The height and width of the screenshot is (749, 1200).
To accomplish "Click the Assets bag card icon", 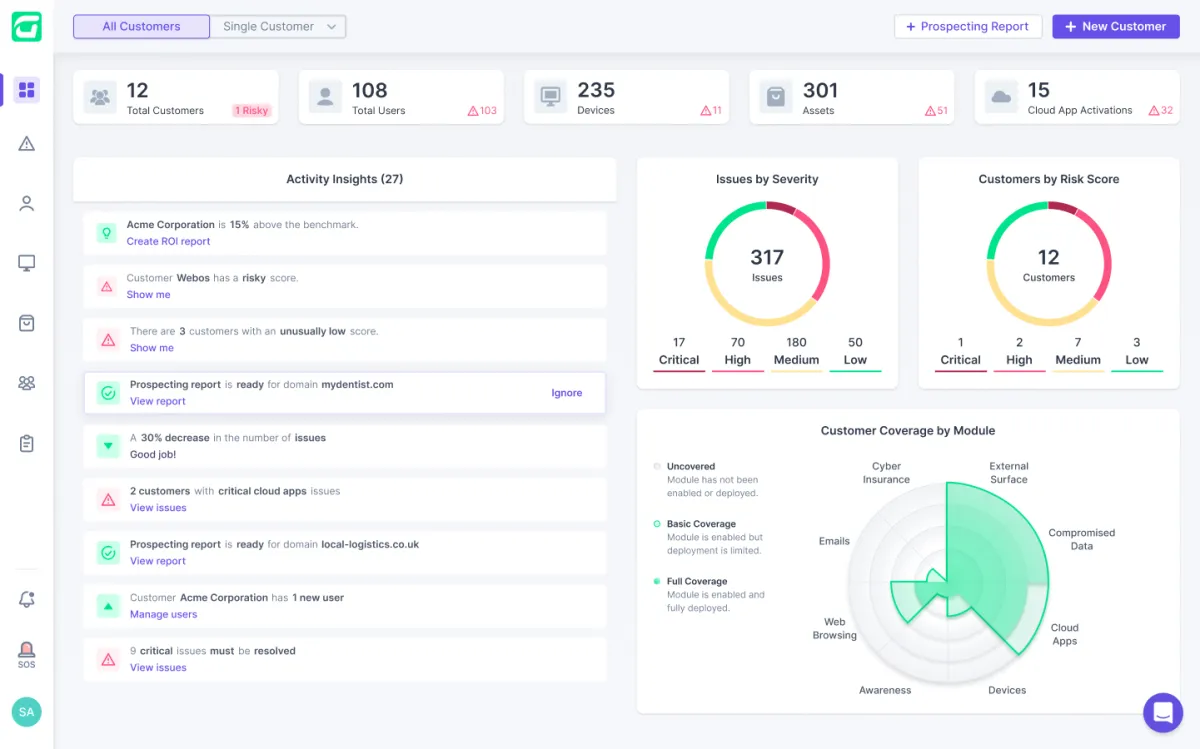I will click(776, 97).
